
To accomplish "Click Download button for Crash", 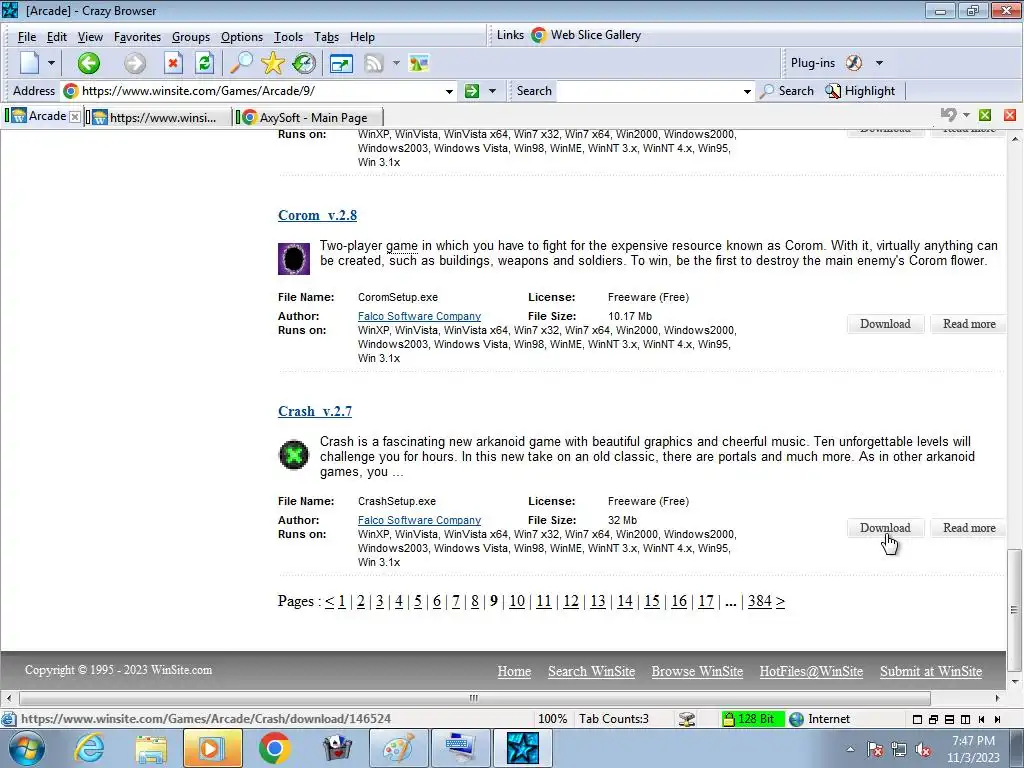I will click(885, 528).
